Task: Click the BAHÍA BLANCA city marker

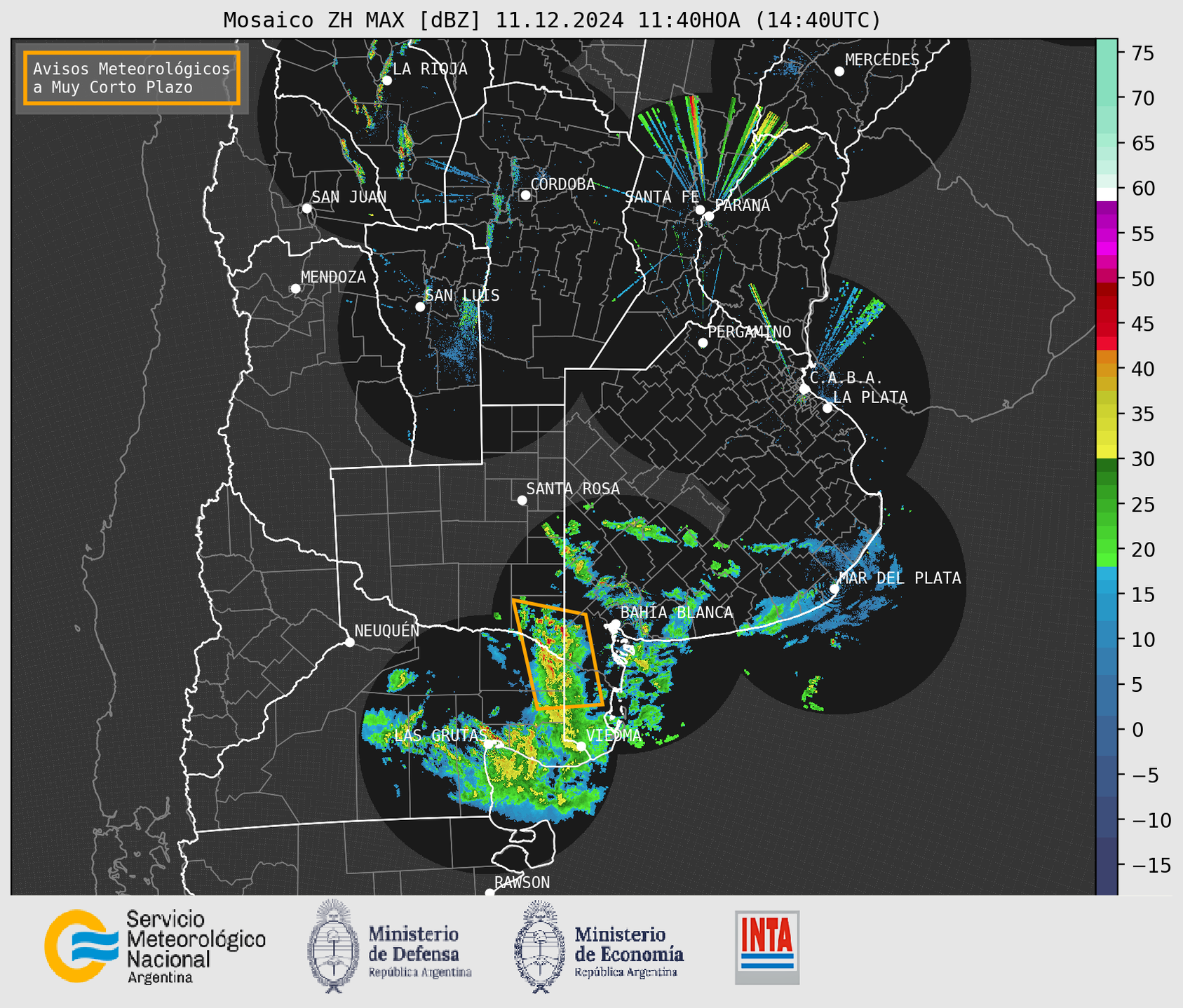Action: 615,624
